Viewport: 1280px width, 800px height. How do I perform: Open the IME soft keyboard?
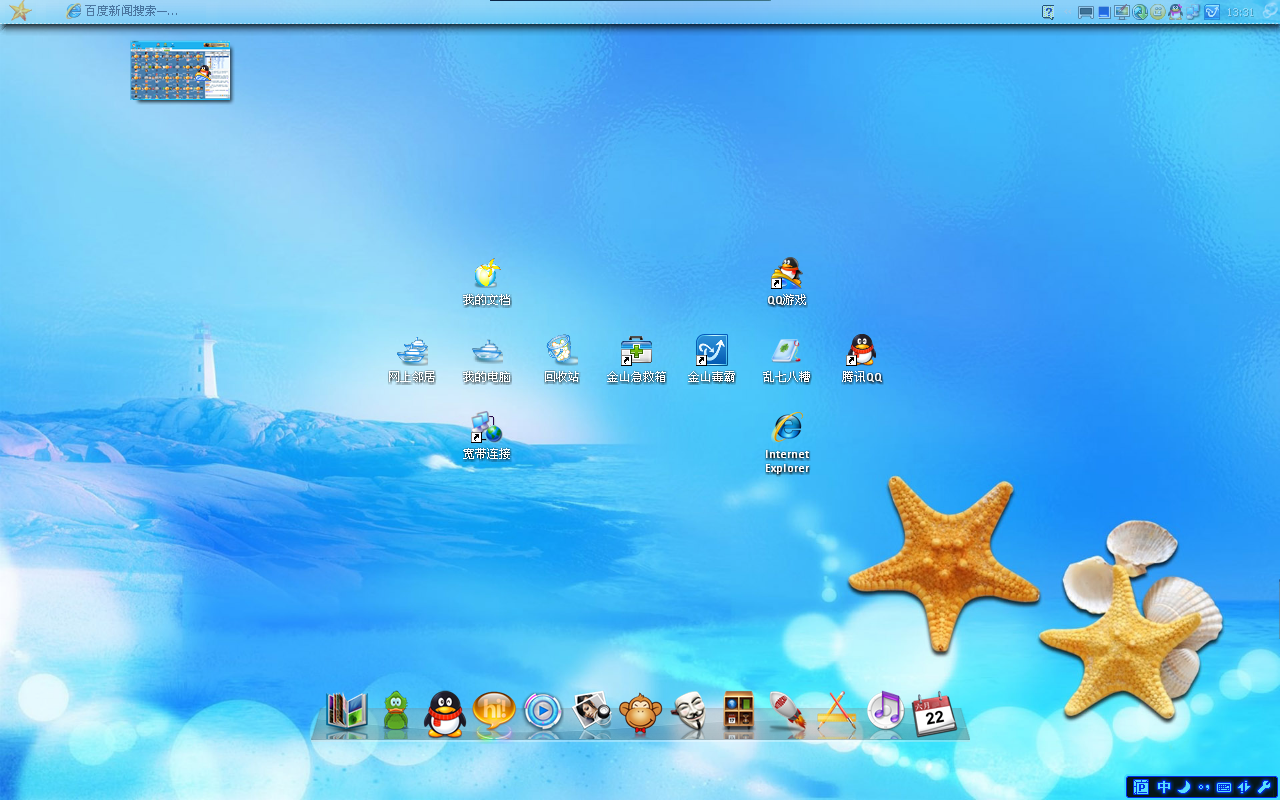(x=1224, y=788)
